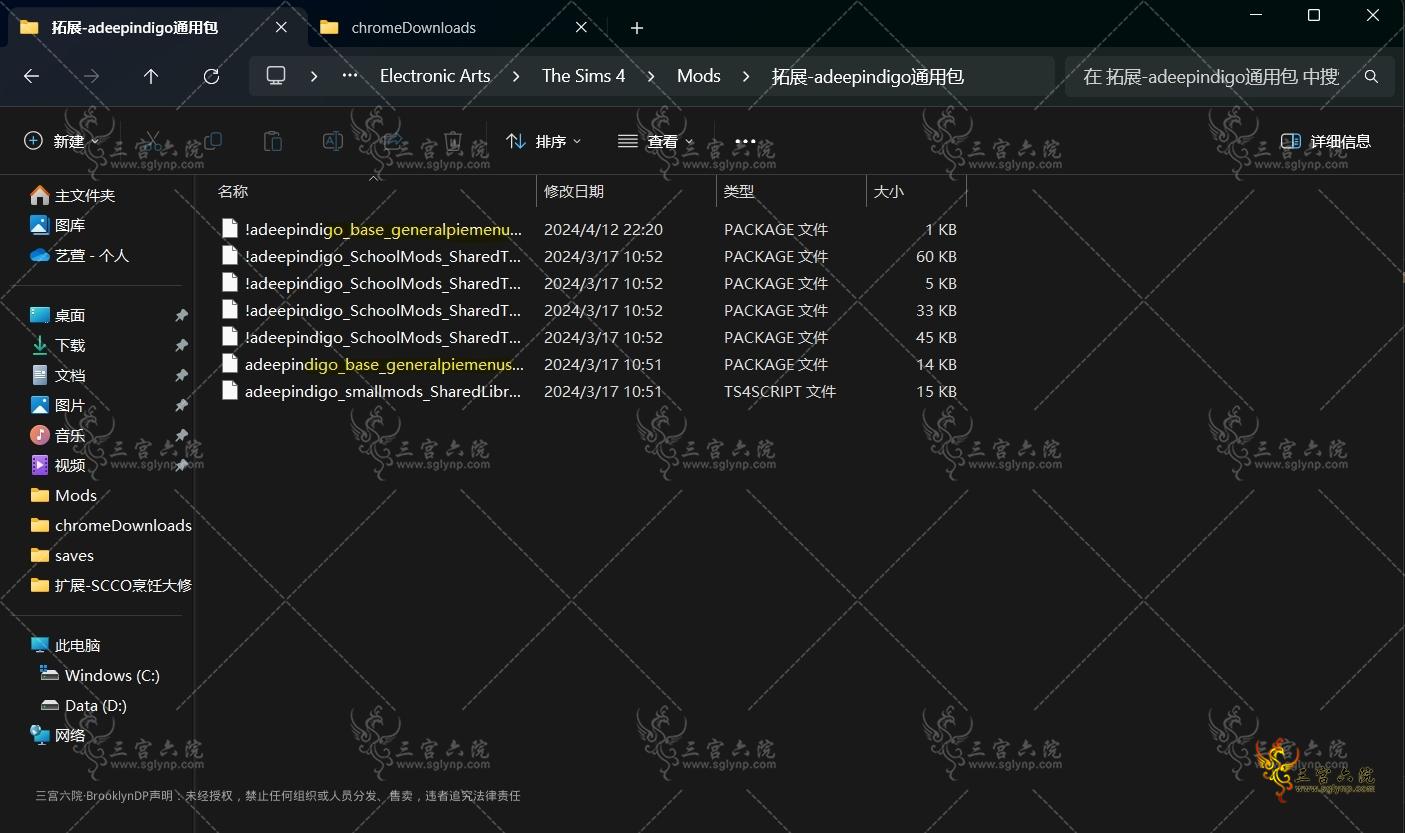This screenshot has width=1405, height=833.
Task: Select the 拓展-adeepindigo通用包 tab
Action: coord(155,28)
